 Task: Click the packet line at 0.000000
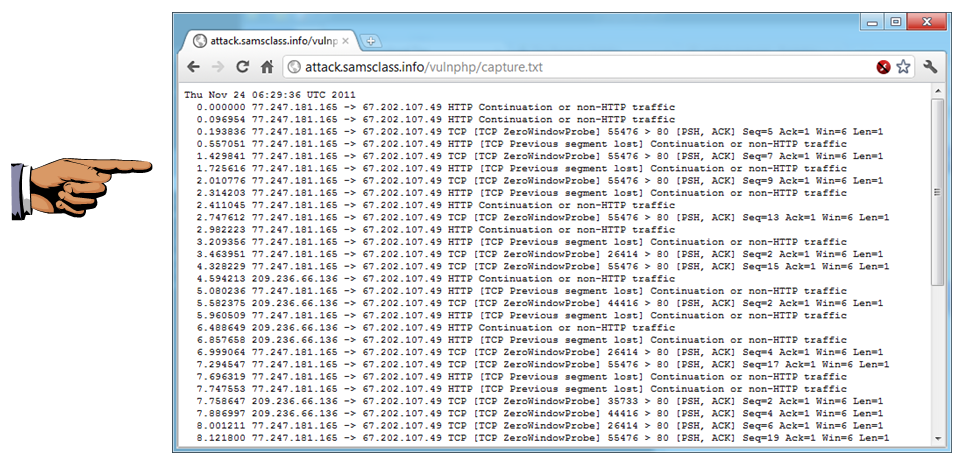tap(435, 107)
